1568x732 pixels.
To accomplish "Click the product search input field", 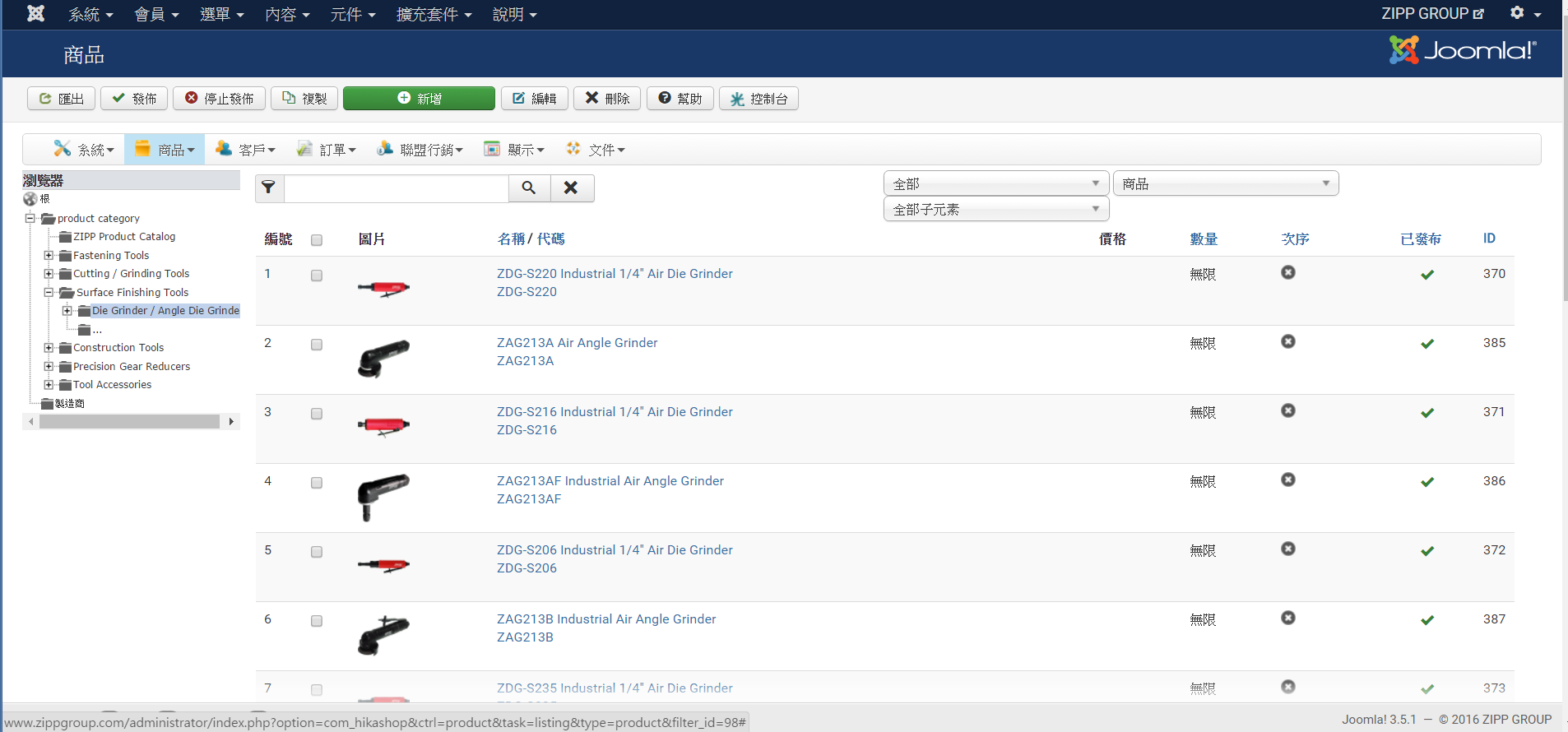I will tap(396, 188).
